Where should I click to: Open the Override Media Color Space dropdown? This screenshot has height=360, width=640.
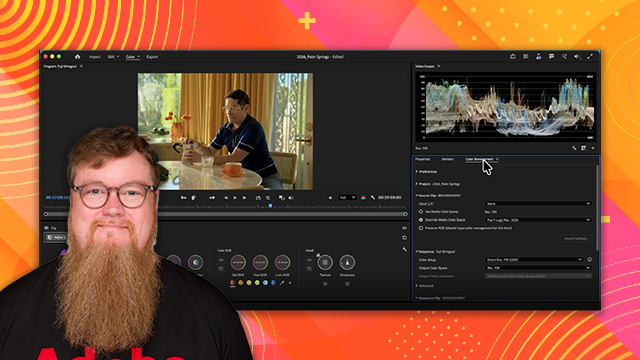tap(538, 220)
